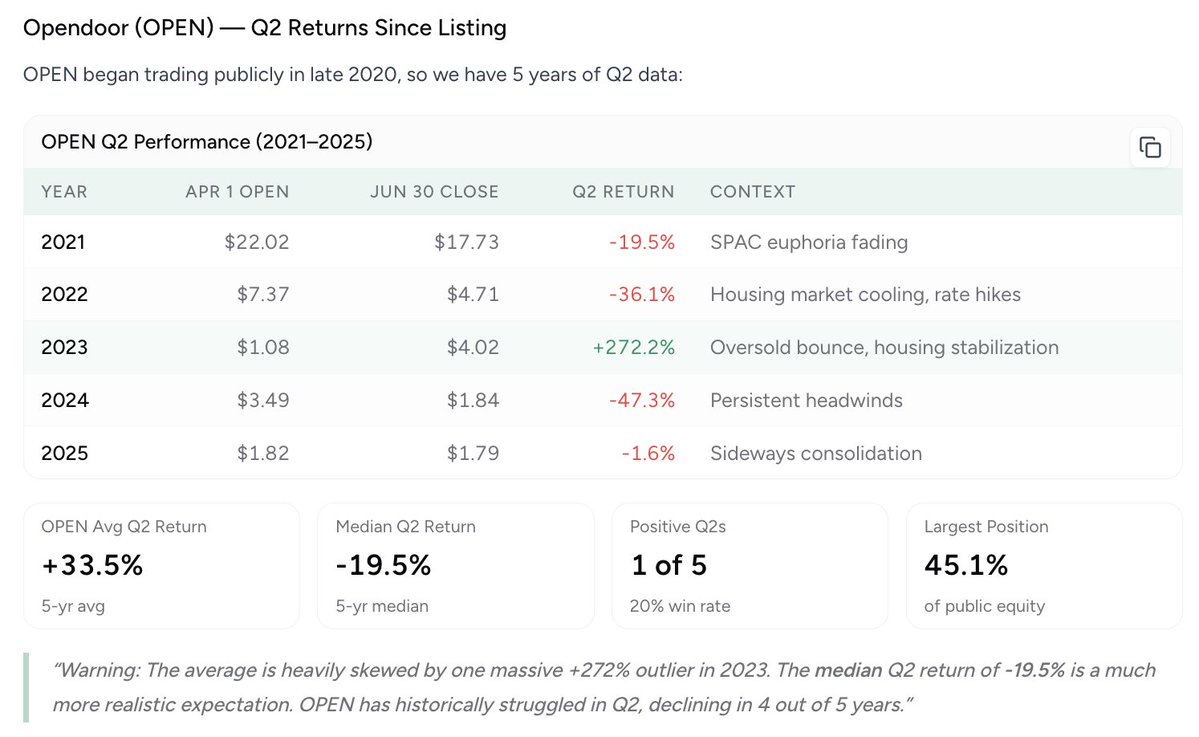Open the Positive Q2s stat card

tap(749, 565)
